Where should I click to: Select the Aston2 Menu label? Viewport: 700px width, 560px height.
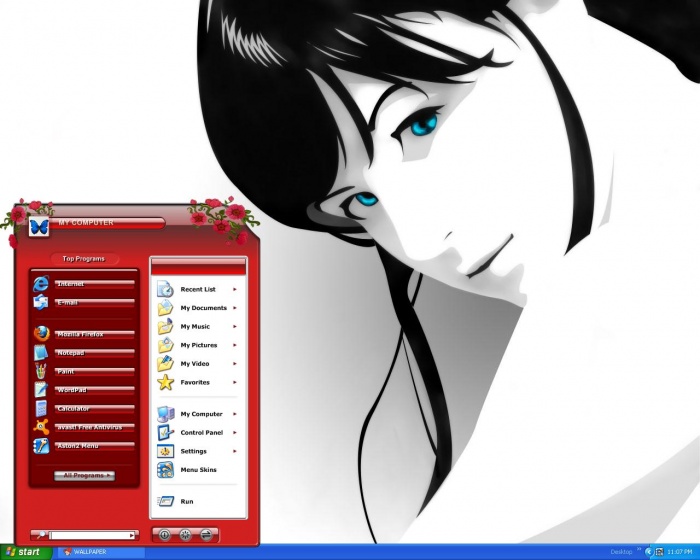click(x=78, y=446)
